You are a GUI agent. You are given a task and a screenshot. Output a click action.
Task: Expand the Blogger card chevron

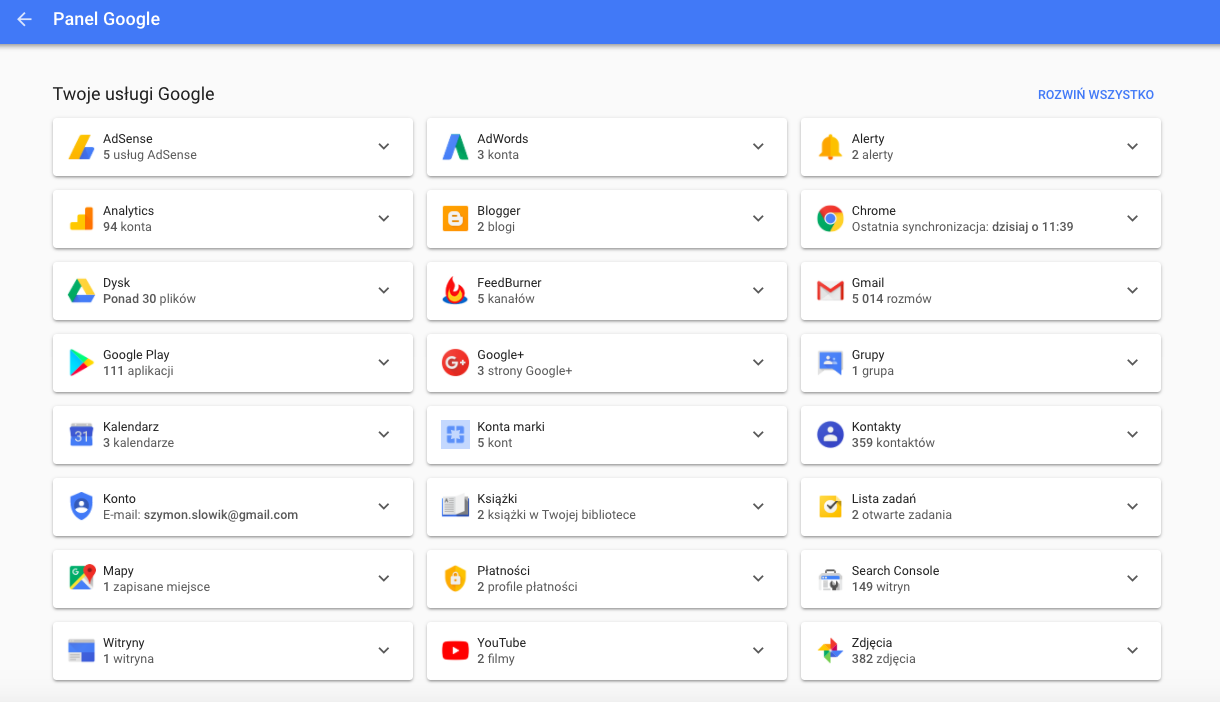[758, 219]
